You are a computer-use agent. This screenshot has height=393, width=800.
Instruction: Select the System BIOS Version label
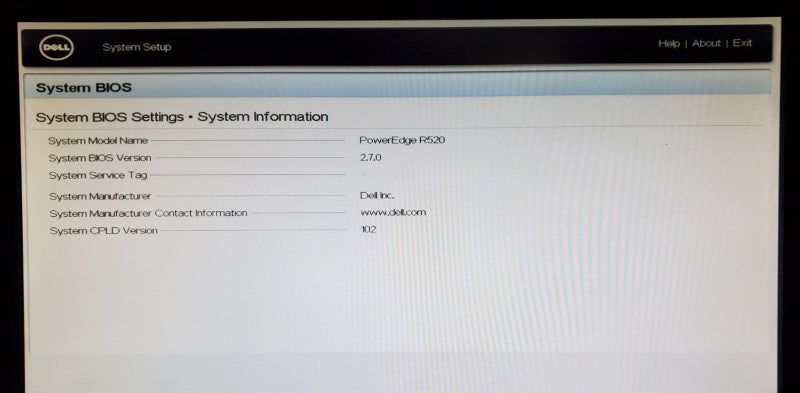pyautogui.click(x=100, y=158)
